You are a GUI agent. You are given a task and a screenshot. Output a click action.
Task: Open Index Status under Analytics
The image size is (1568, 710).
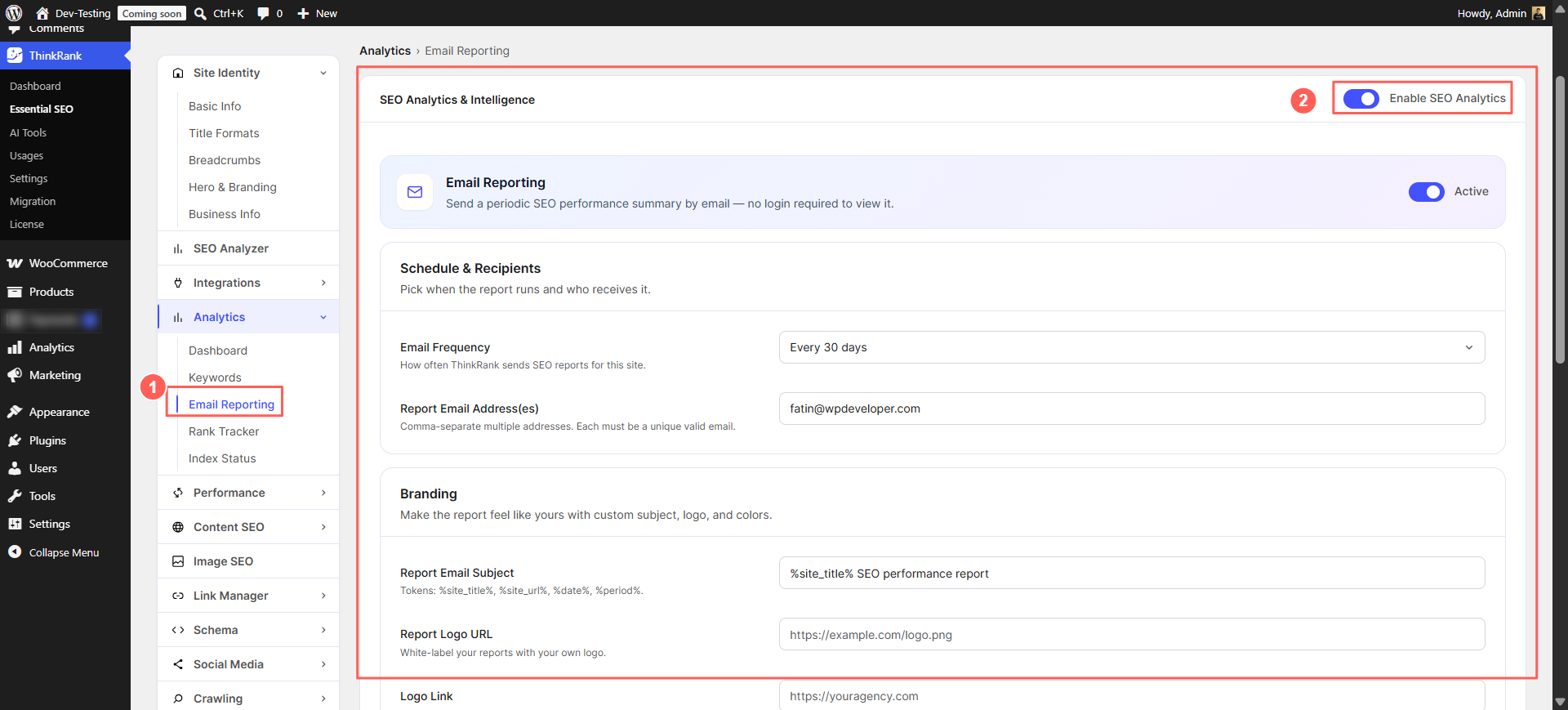tap(222, 458)
